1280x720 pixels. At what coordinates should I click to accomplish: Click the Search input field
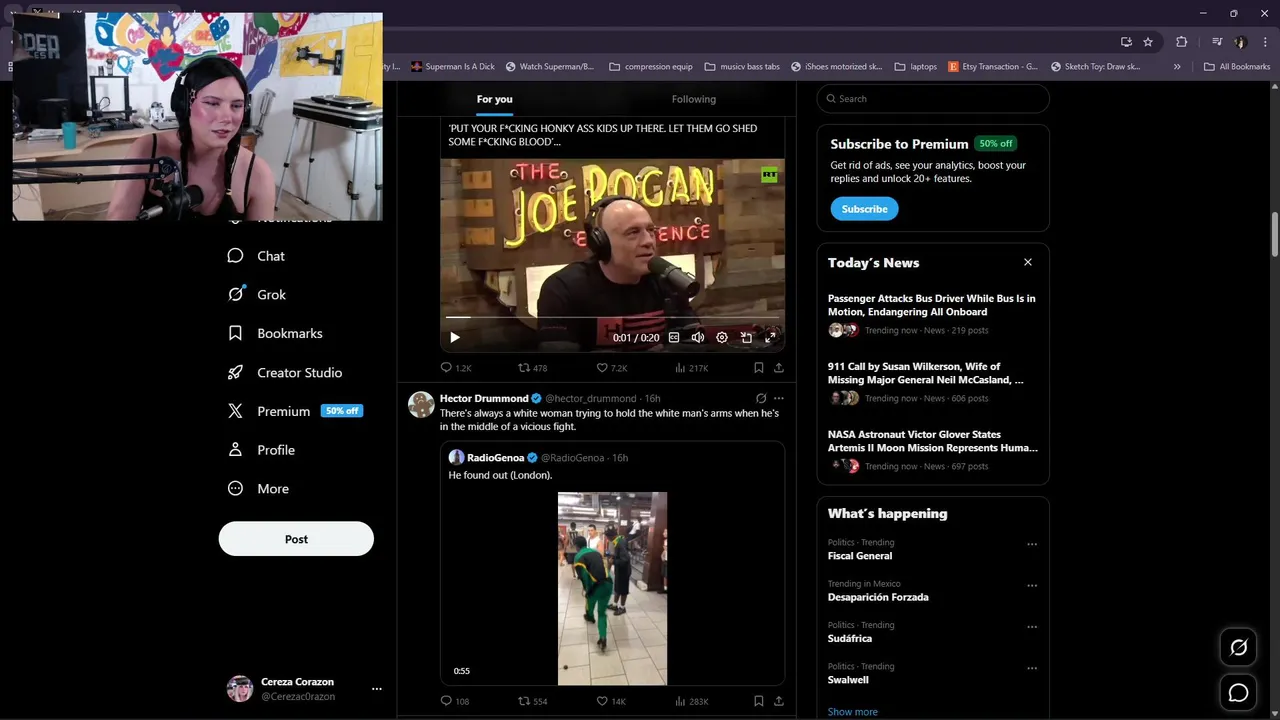tap(933, 99)
